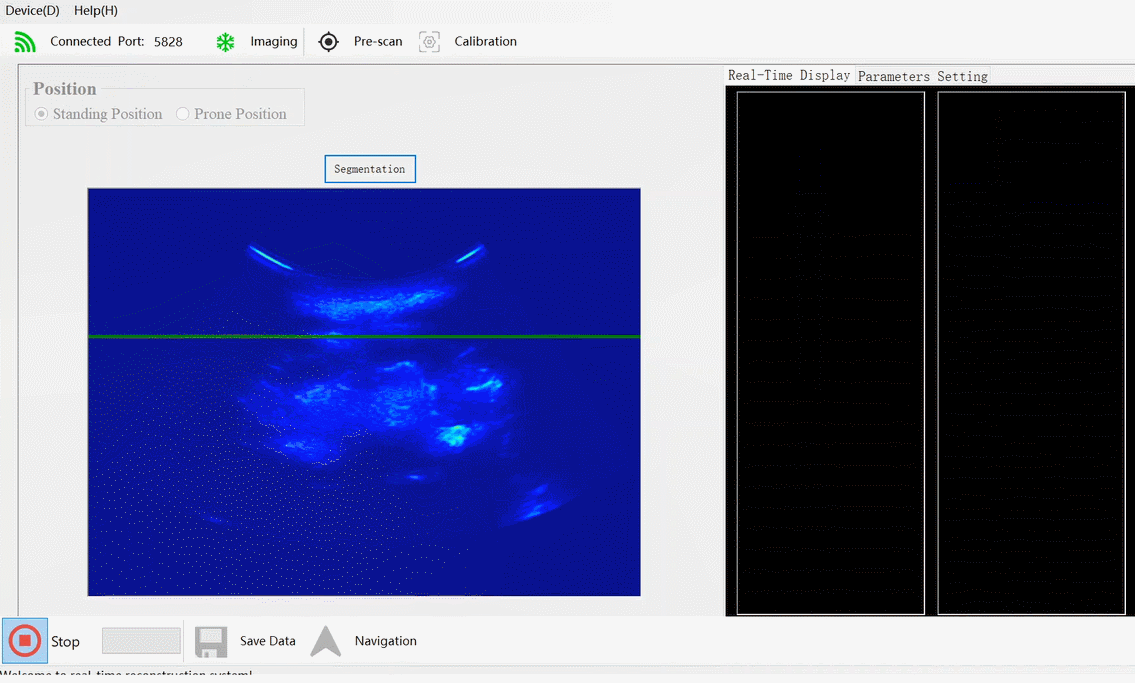
Task: Click the green horizontal line on the ultrasound image
Action: click(x=364, y=336)
